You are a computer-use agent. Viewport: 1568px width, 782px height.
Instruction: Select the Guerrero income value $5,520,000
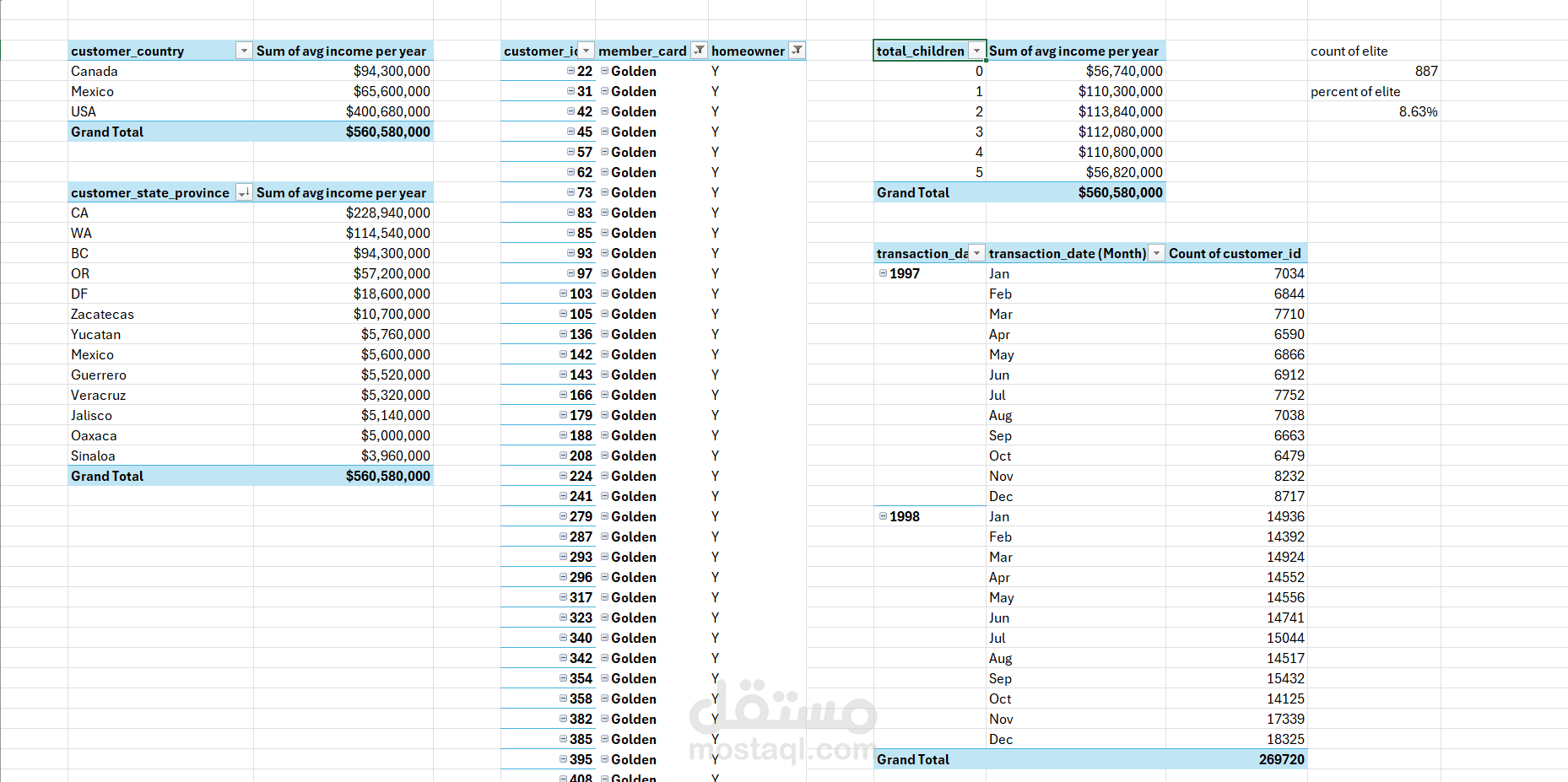(343, 375)
